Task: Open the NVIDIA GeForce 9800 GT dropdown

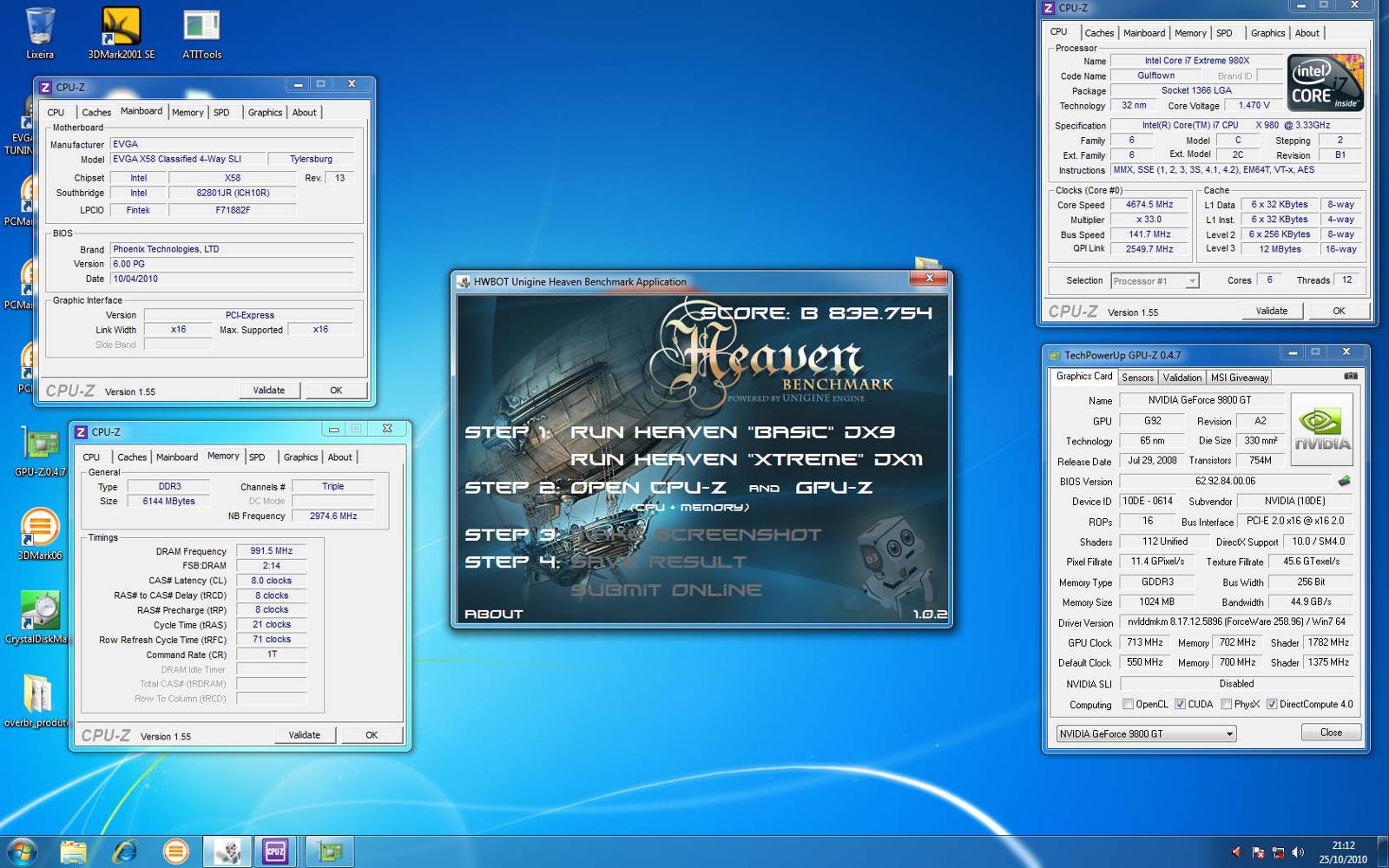Action: [x=1146, y=733]
